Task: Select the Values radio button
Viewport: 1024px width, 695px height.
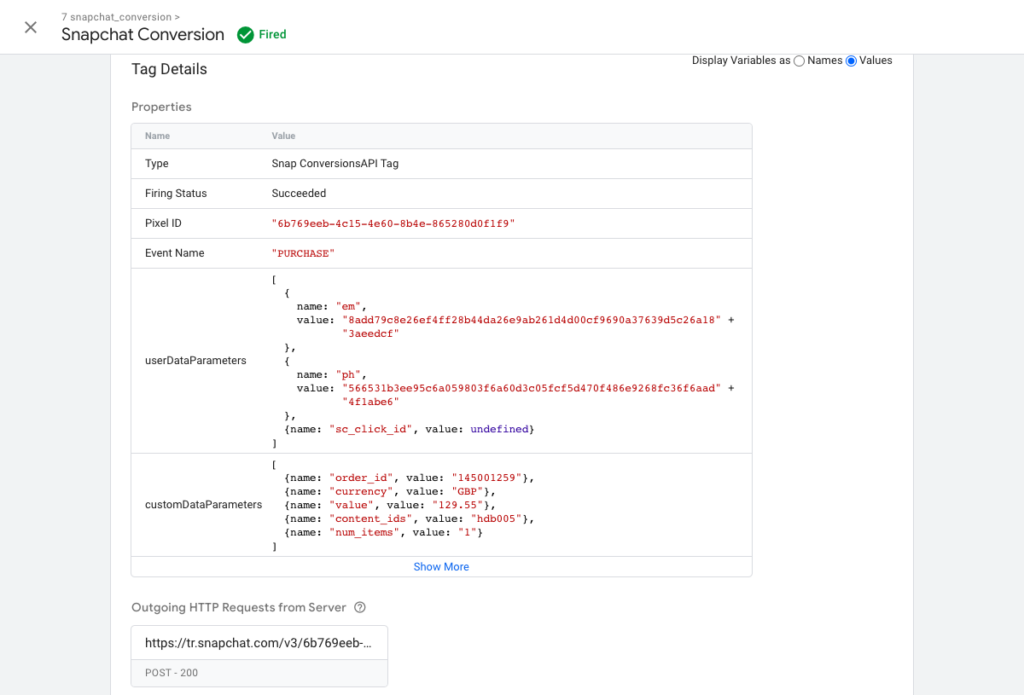Action: coord(851,61)
